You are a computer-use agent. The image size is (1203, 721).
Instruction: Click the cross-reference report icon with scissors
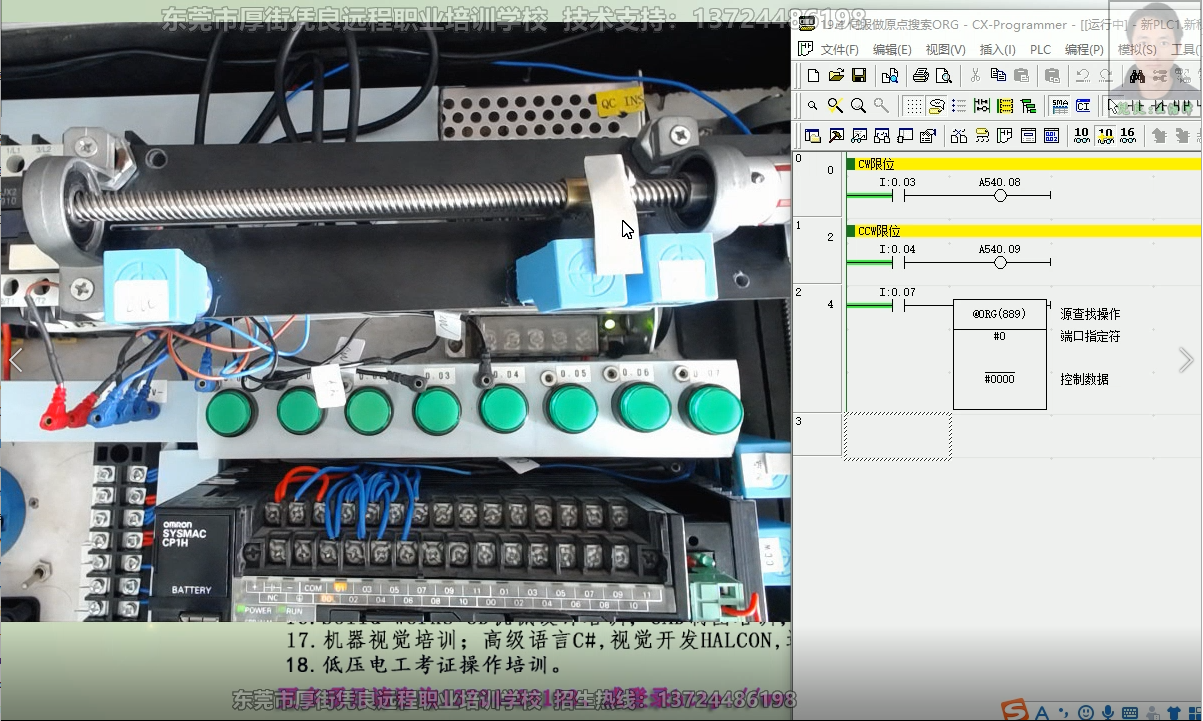(959, 136)
